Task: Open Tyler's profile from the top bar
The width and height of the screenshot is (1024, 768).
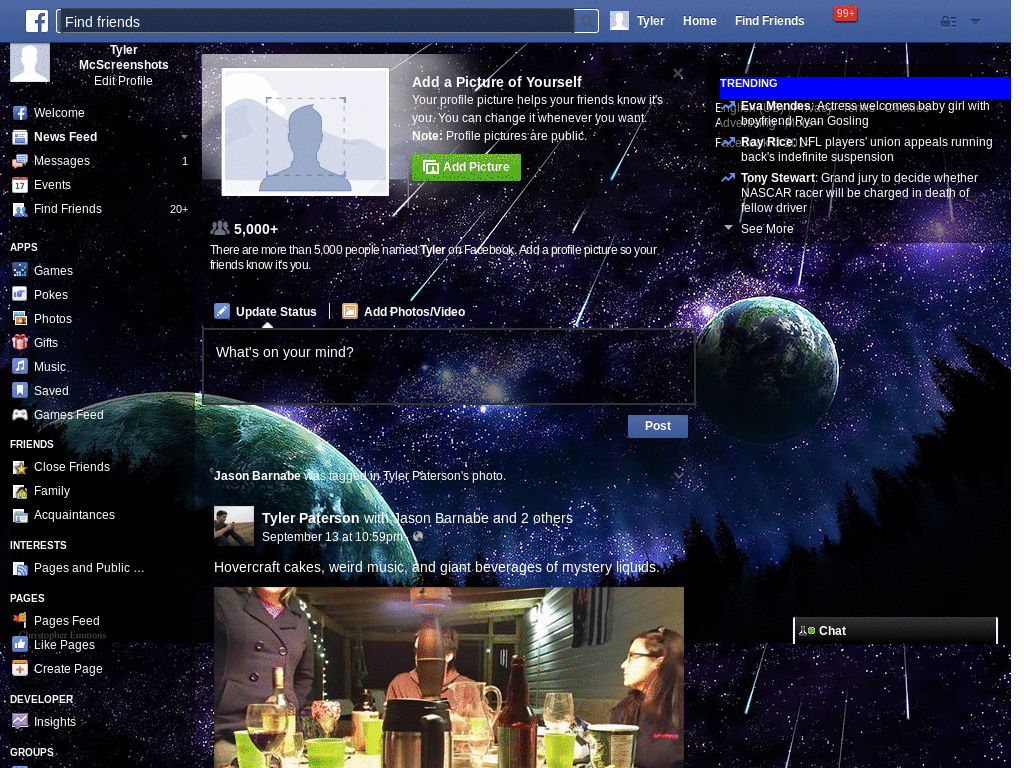Action: (x=637, y=21)
